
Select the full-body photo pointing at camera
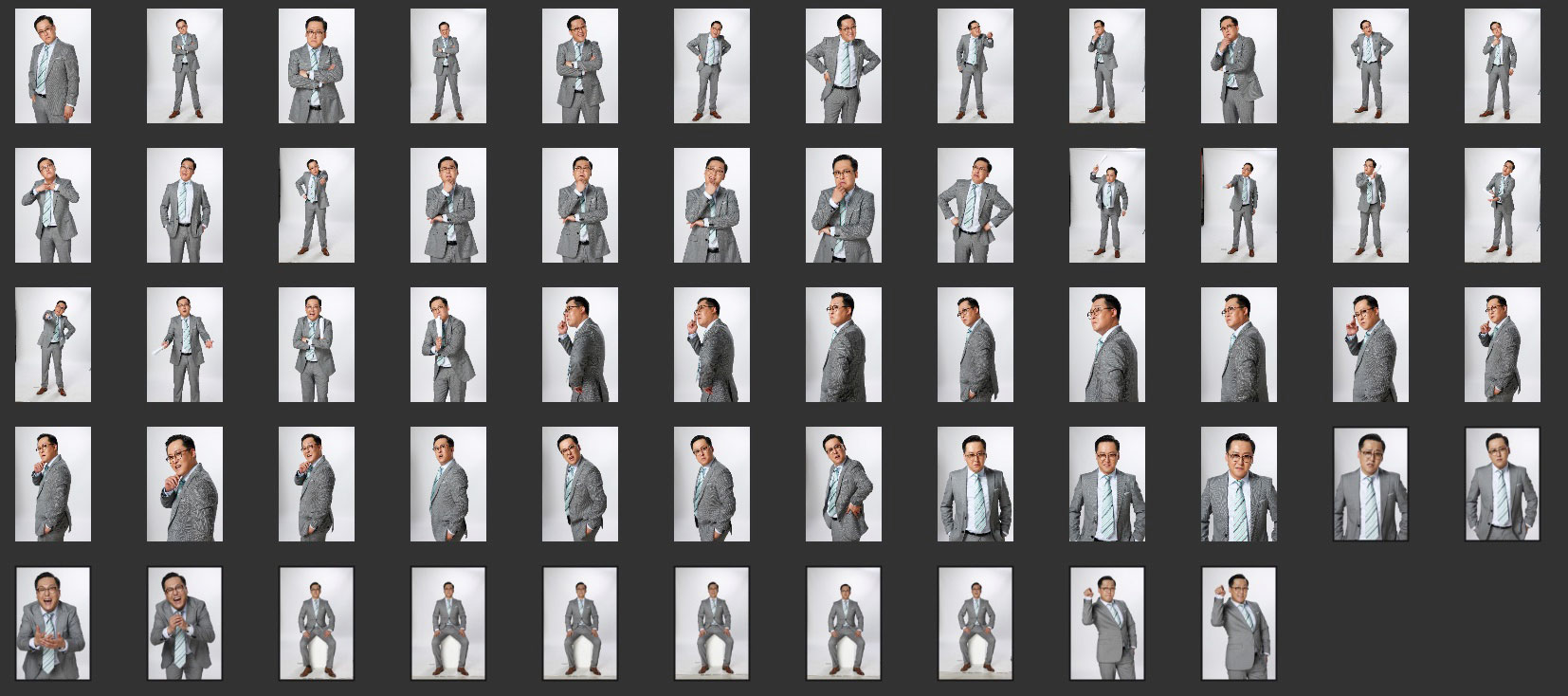pyautogui.click(x=53, y=344)
